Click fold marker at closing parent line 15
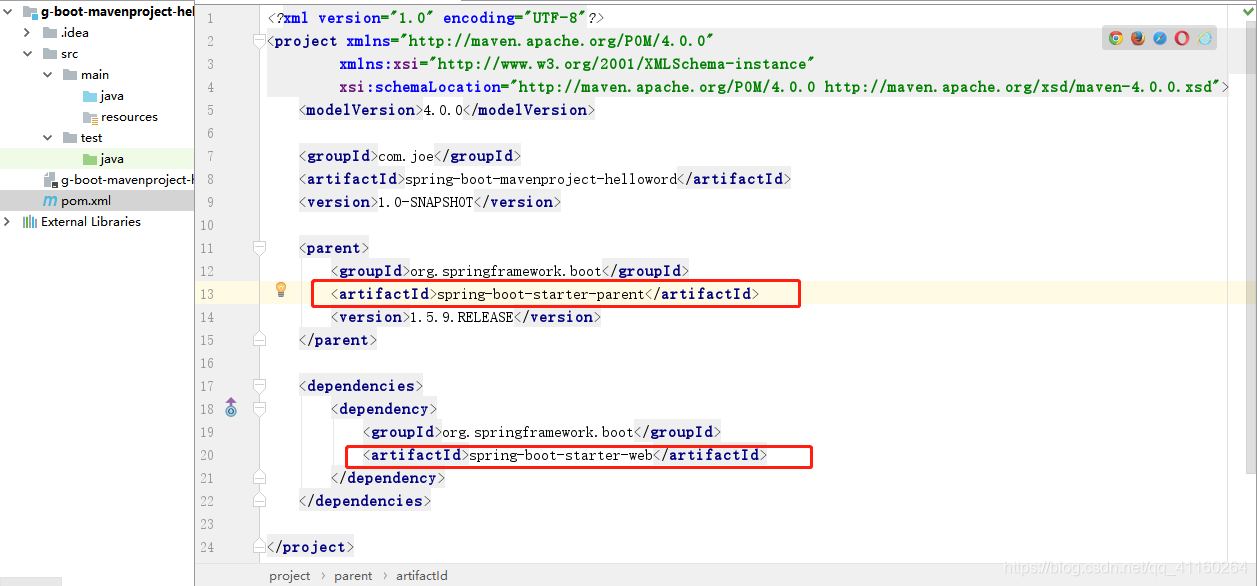This screenshot has width=1257, height=586. (259, 340)
